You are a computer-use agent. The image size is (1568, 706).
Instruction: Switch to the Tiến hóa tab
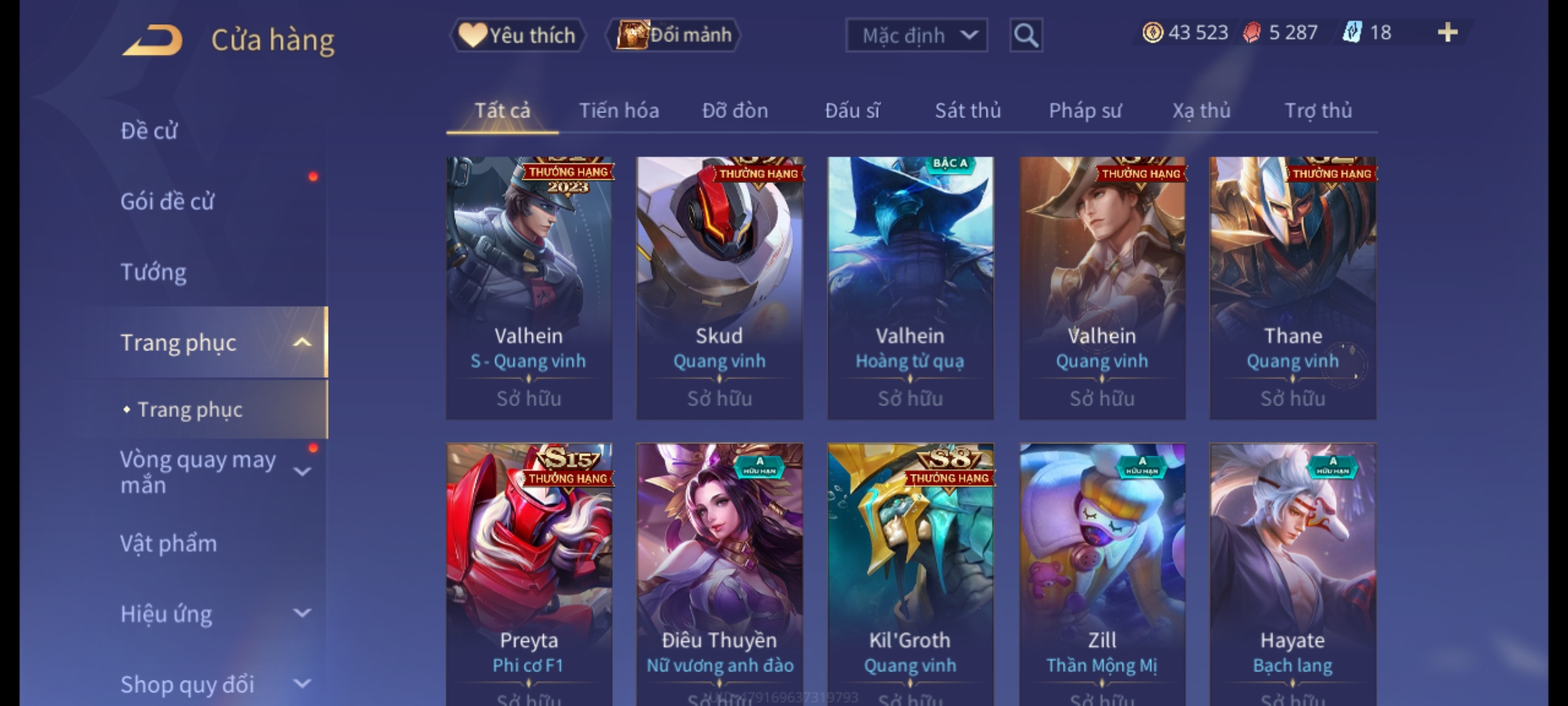coord(619,110)
